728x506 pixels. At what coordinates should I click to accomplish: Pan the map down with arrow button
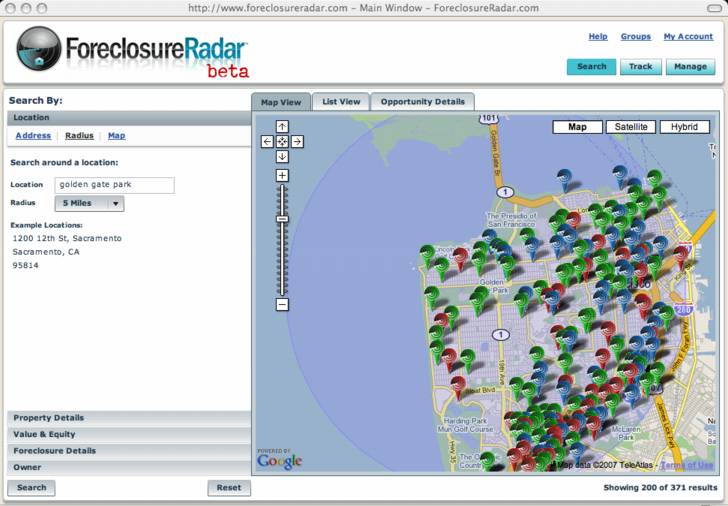click(x=282, y=157)
